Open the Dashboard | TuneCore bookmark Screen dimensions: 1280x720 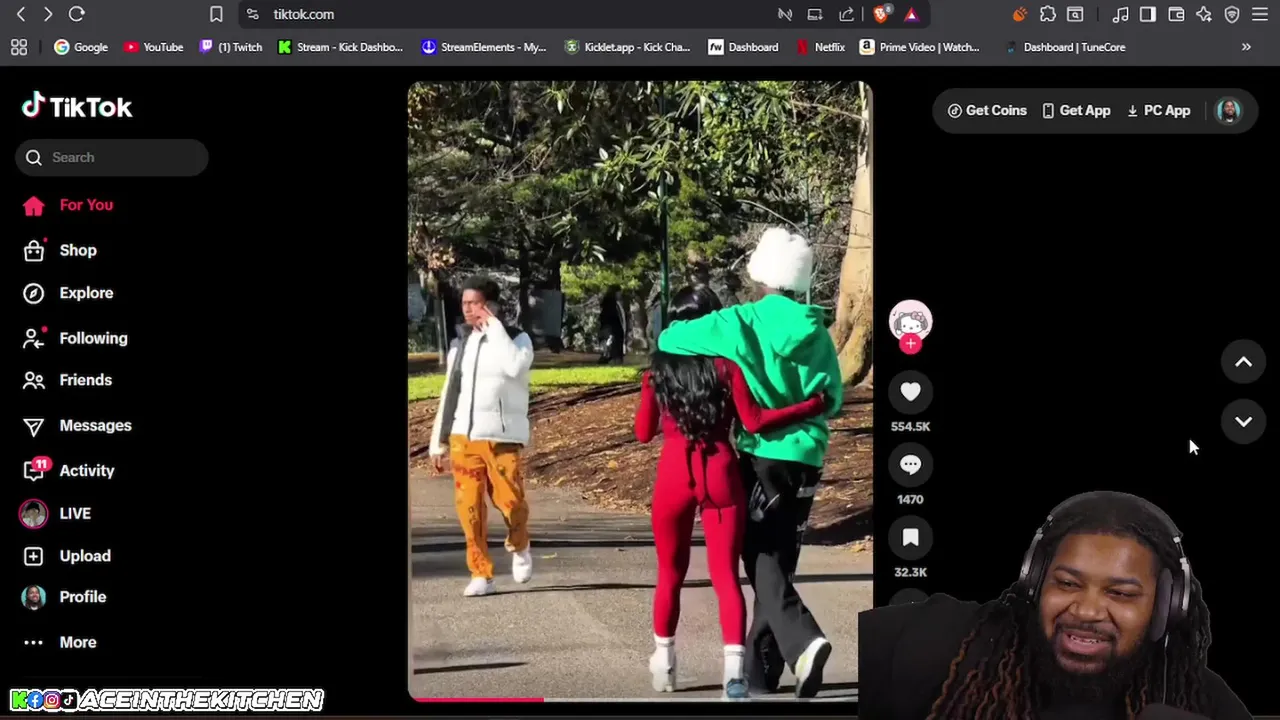pyautogui.click(x=1065, y=47)
